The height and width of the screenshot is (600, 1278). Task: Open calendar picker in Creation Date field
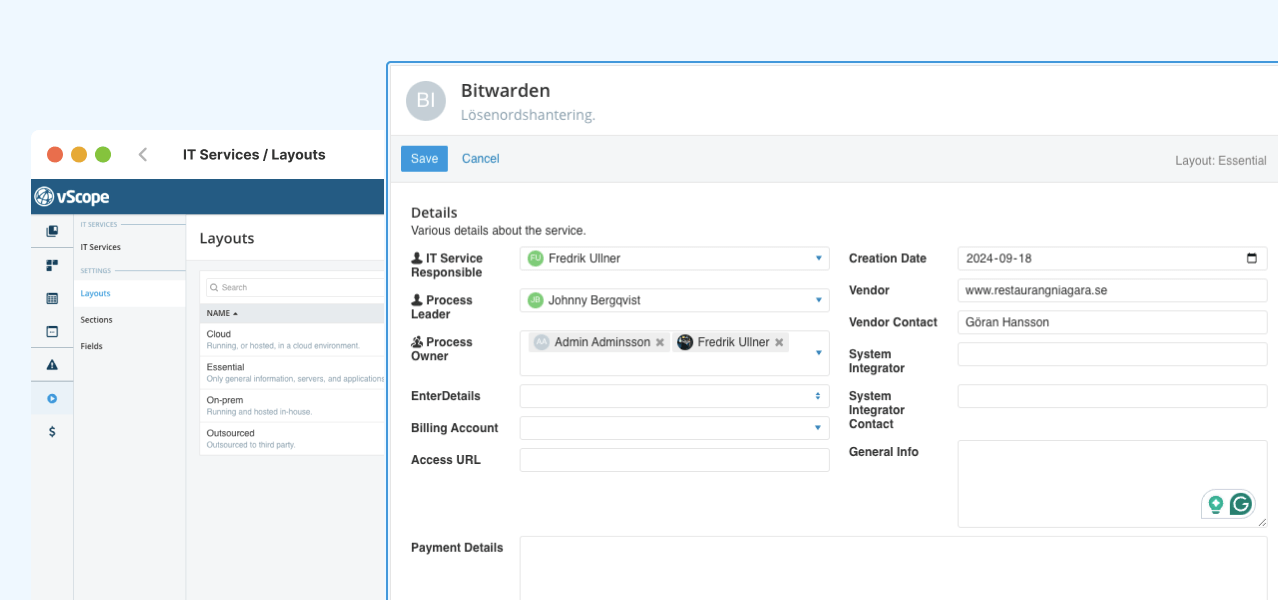coord(1252,258)
